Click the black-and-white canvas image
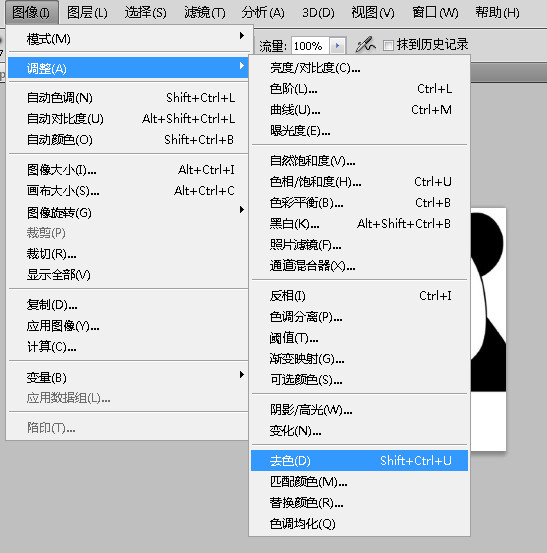The image size is (547, 553). 488,329
